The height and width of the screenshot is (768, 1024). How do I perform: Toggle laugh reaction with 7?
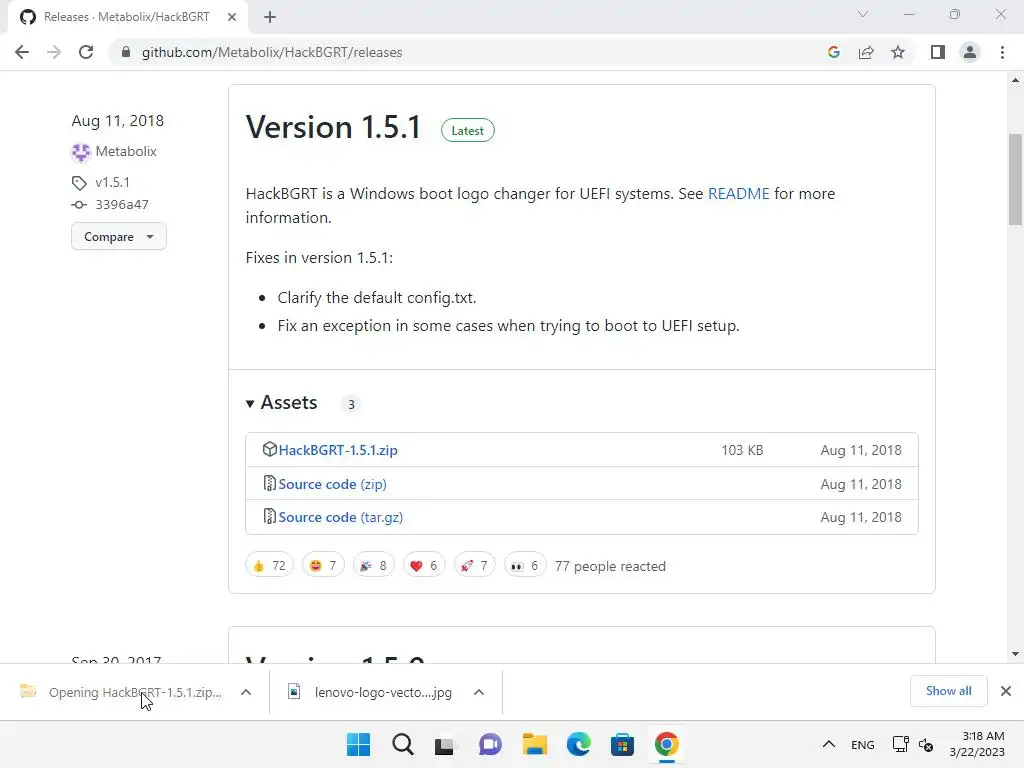point(323,566)
